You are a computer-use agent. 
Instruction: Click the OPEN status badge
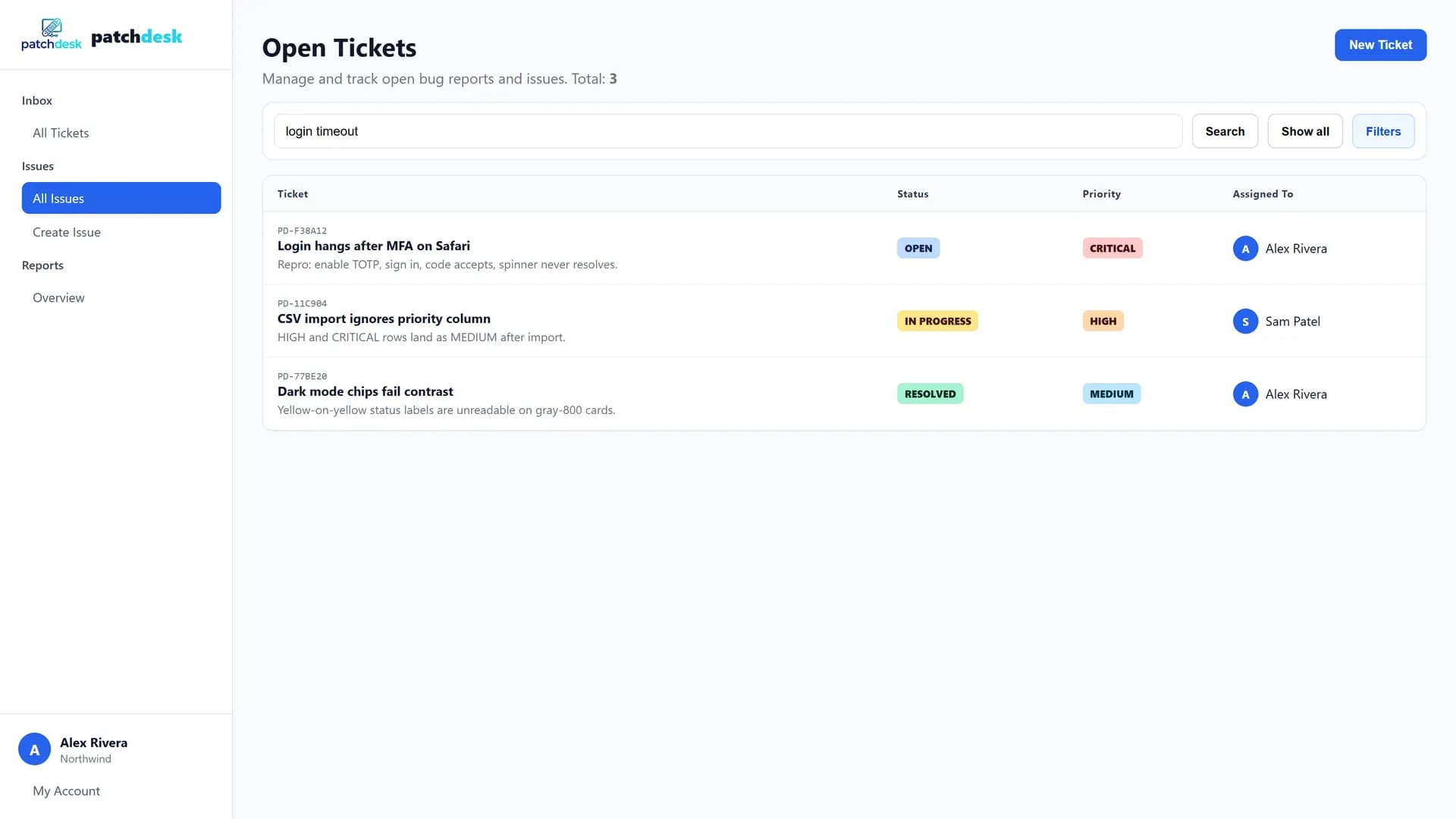coord(918,248)
